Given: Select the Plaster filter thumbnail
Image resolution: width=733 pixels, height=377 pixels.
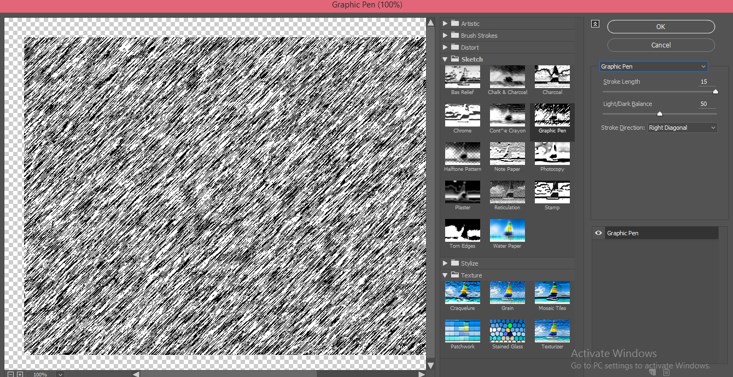Looking at the screenshot, I should pos(462,192).
